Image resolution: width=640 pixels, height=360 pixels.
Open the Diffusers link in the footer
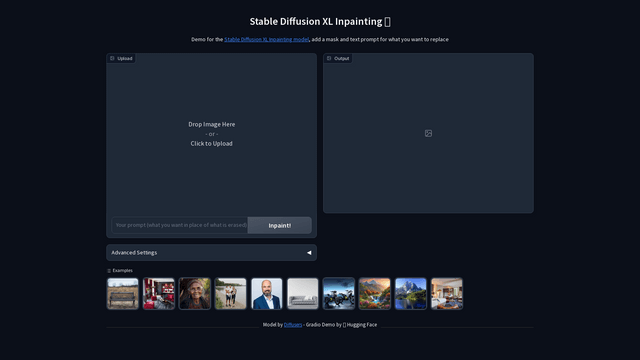tap(293, 325)
